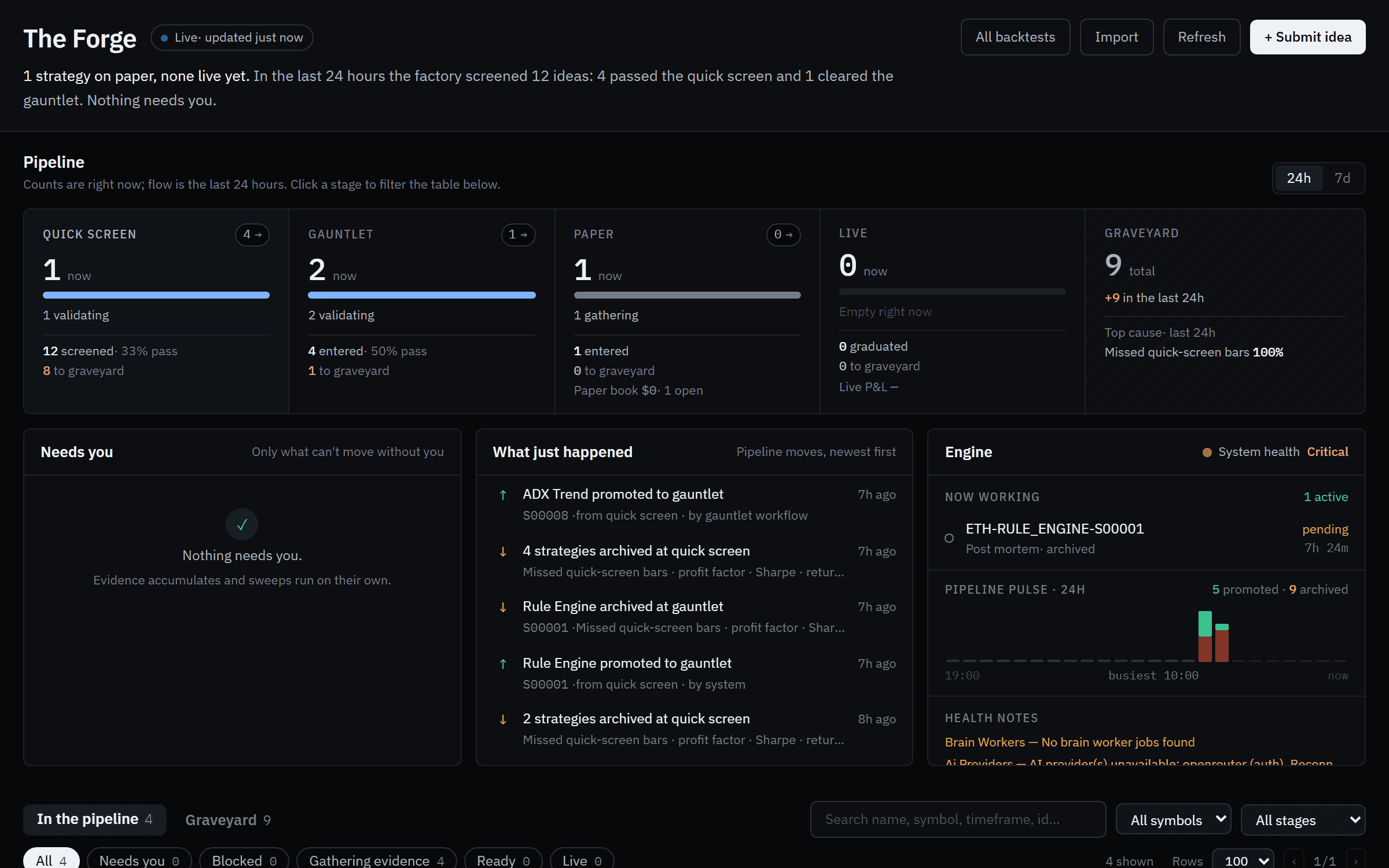The width and height of the screenshot is (1389, 868).
Task: Click Ai Providers health note
Action: (1138, 762)
